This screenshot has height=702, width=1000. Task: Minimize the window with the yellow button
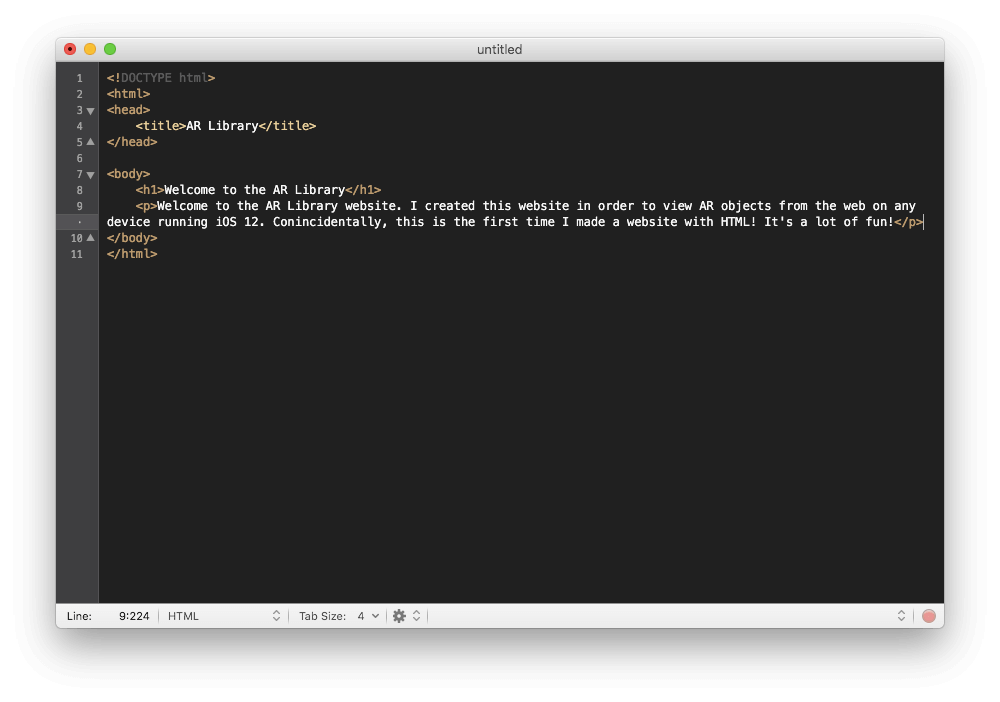tap(90, 49)
